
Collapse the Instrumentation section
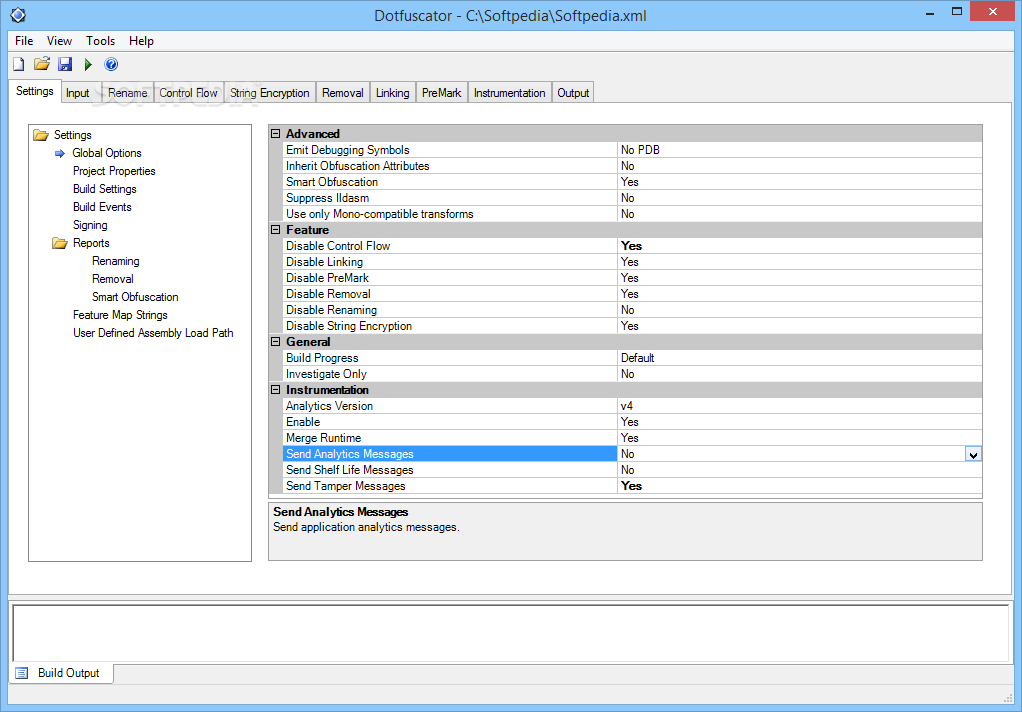coord(275,389)
